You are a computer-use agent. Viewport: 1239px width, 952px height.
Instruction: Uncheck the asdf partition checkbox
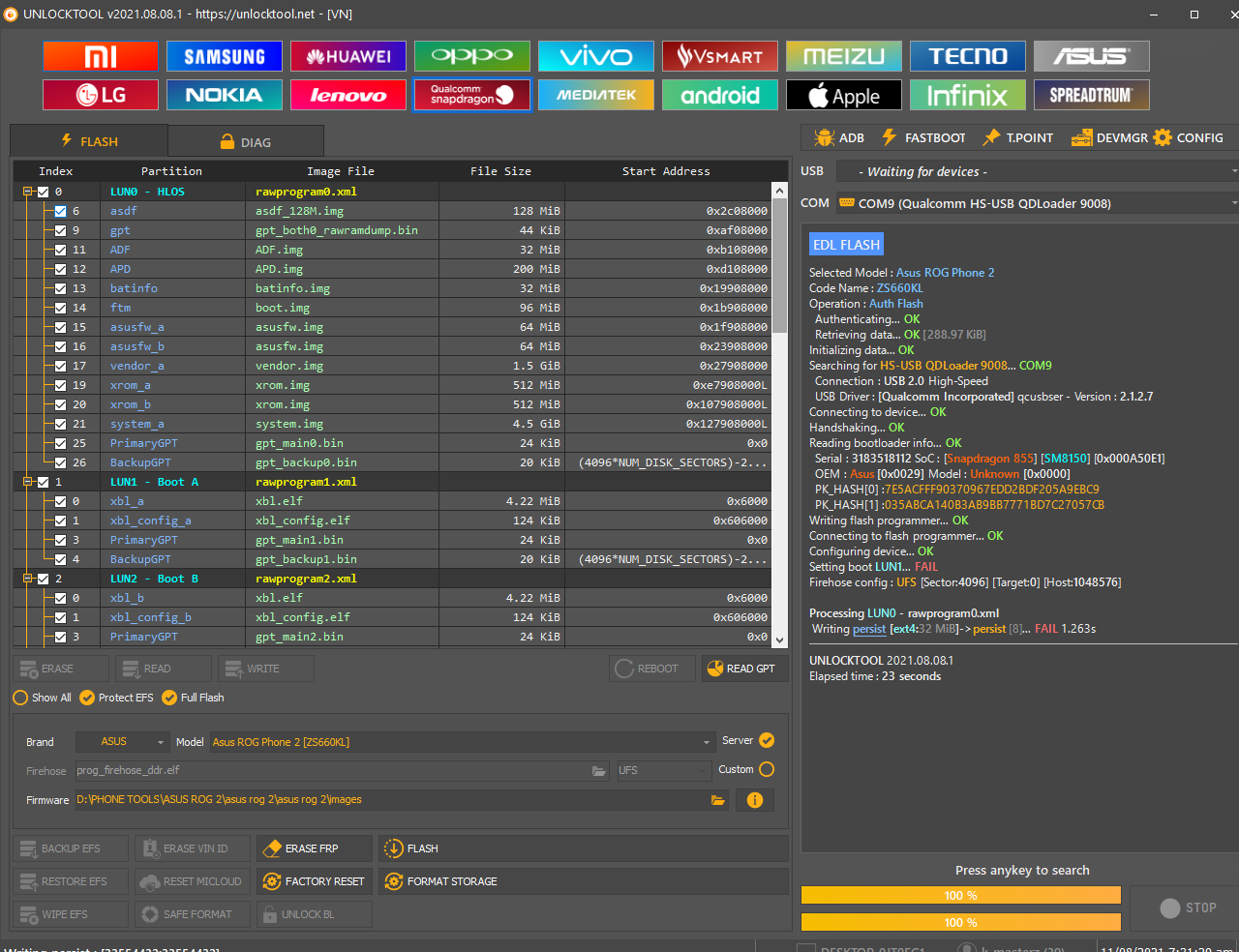point(61,211)
